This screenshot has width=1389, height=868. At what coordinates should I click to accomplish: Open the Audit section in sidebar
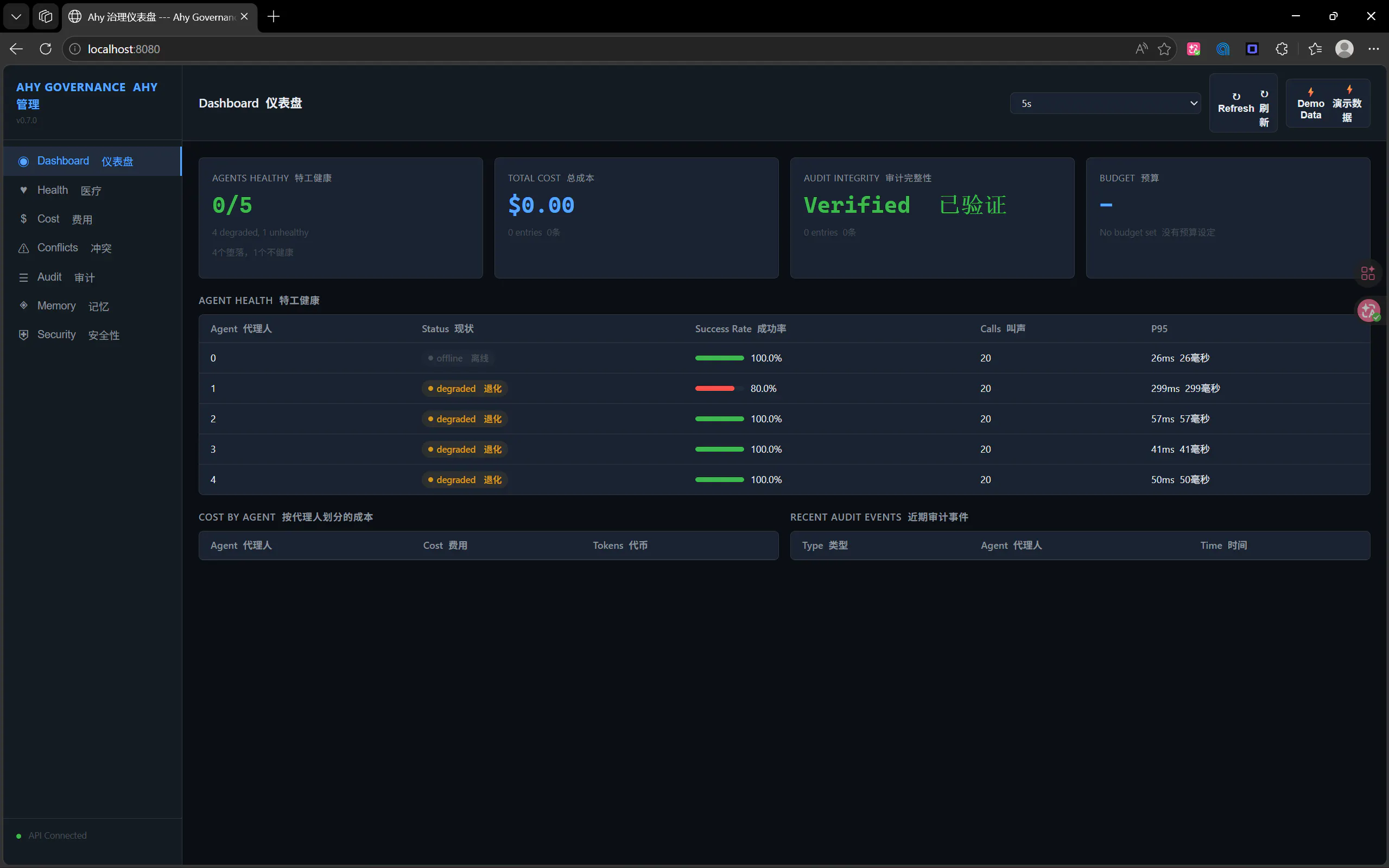[92, 277]
